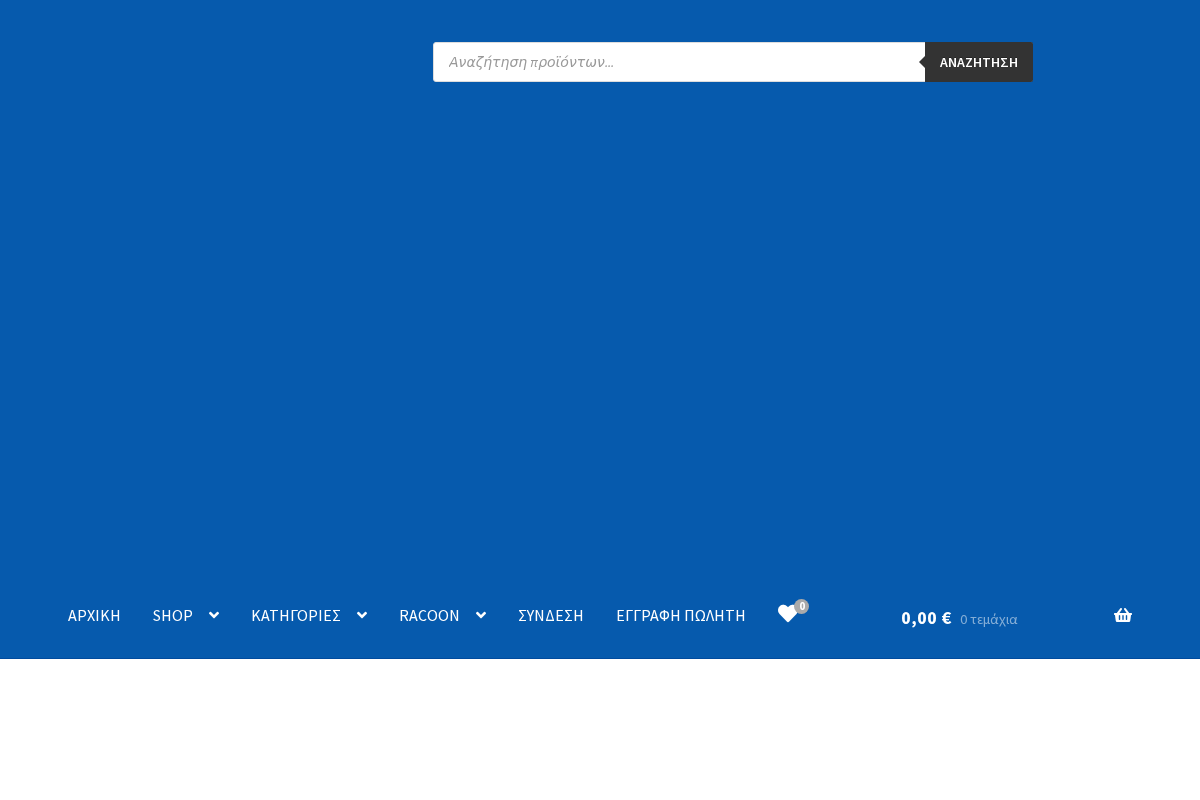Click the basket icon to review cart items

pyautogui.click(x=1123, y=614)
